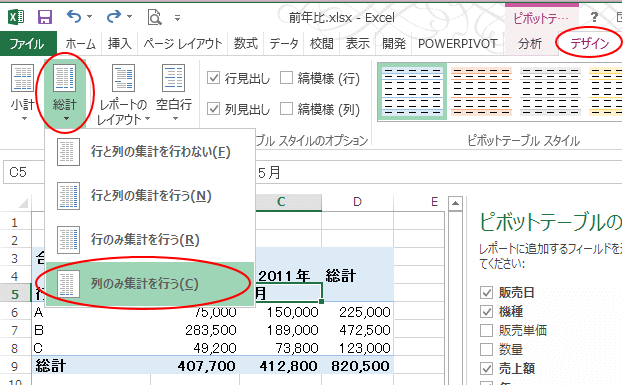Choose 列のみ集計を行う(C)

[150, 284]
